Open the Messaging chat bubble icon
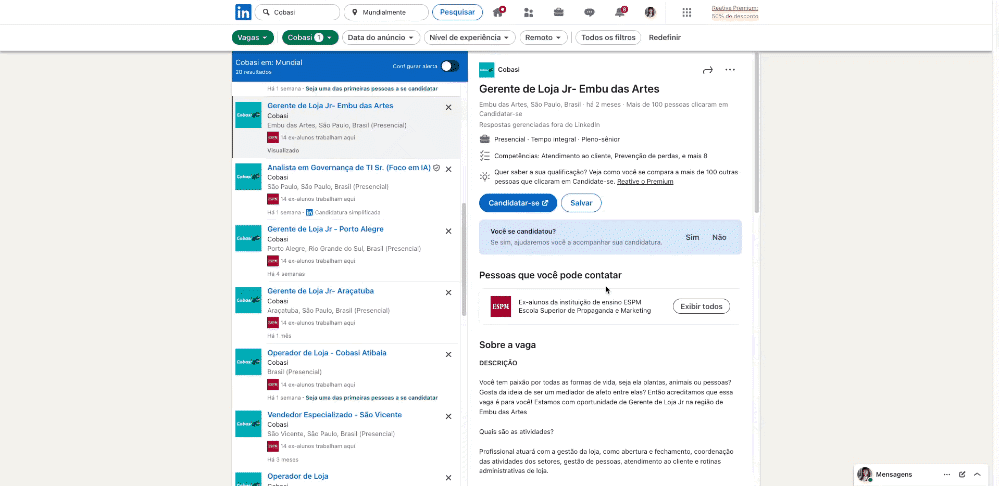The width and height of the screenshot is (999, 486). point(589,12)
